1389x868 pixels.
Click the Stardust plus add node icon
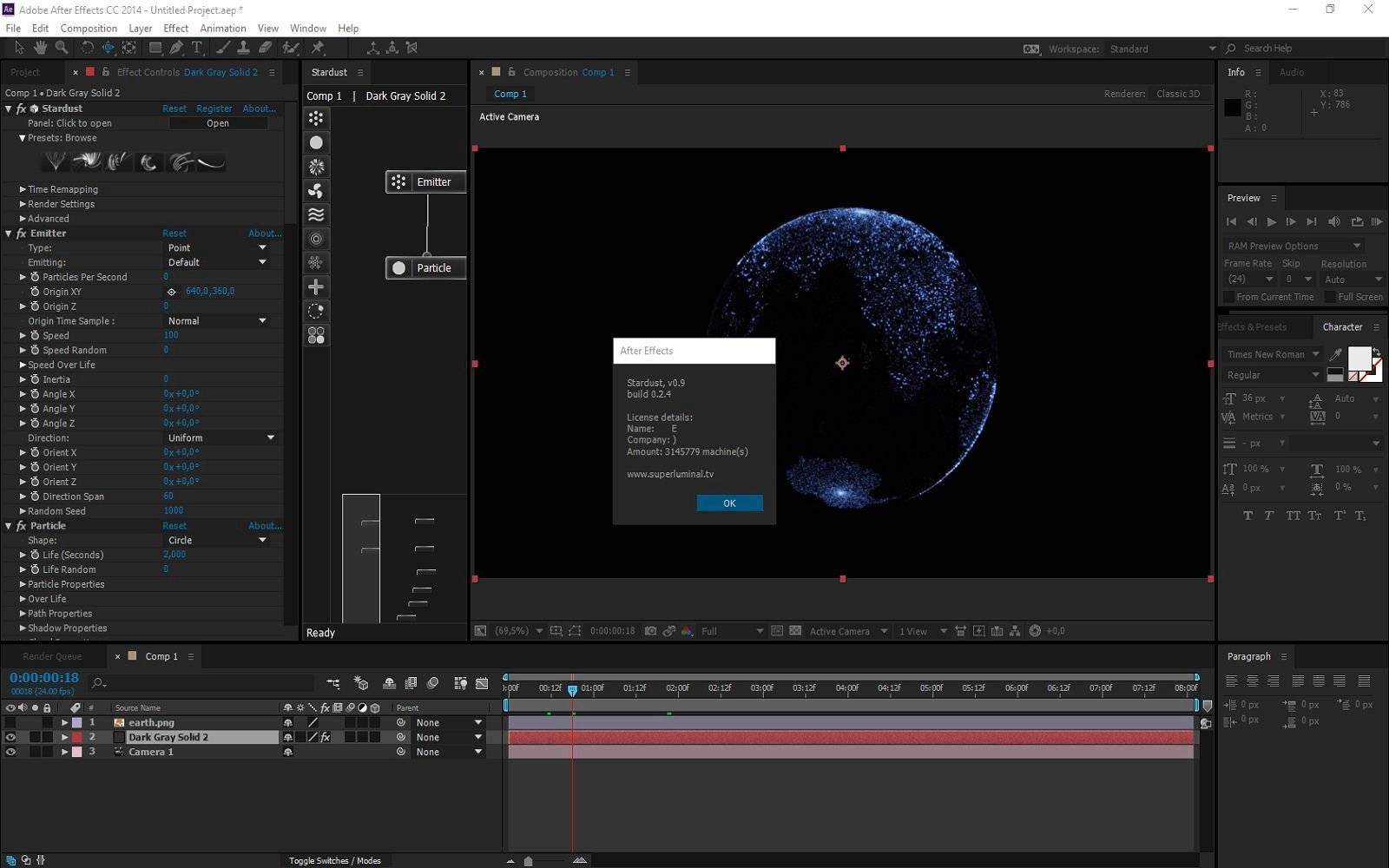tap(316, 286)
